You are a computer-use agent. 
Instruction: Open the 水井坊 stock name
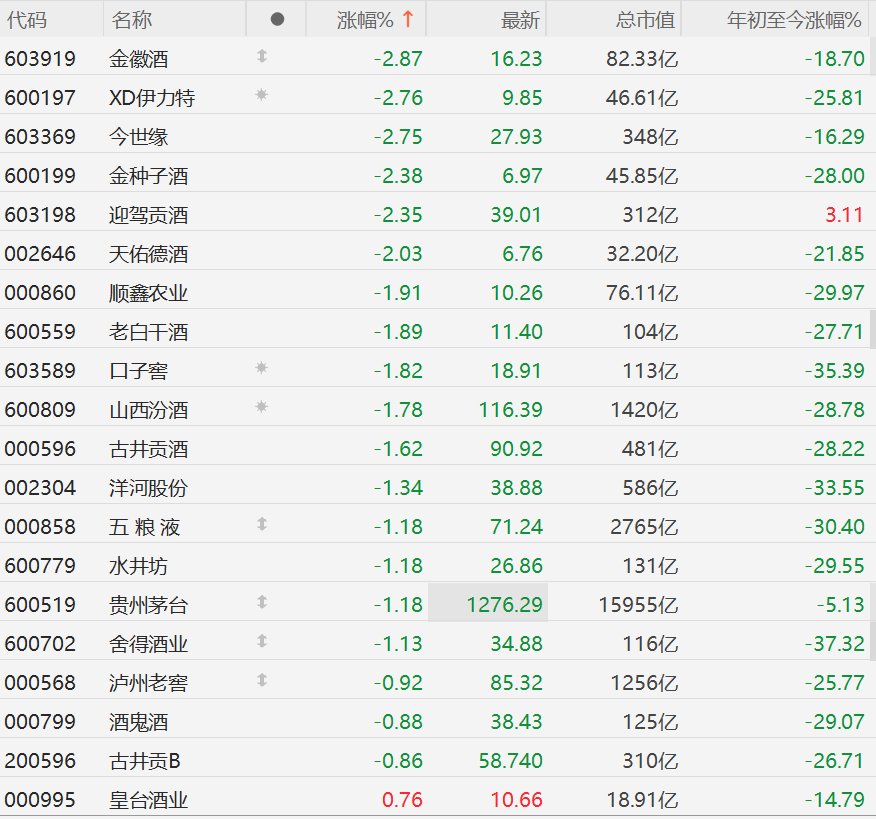coord(139,566)
